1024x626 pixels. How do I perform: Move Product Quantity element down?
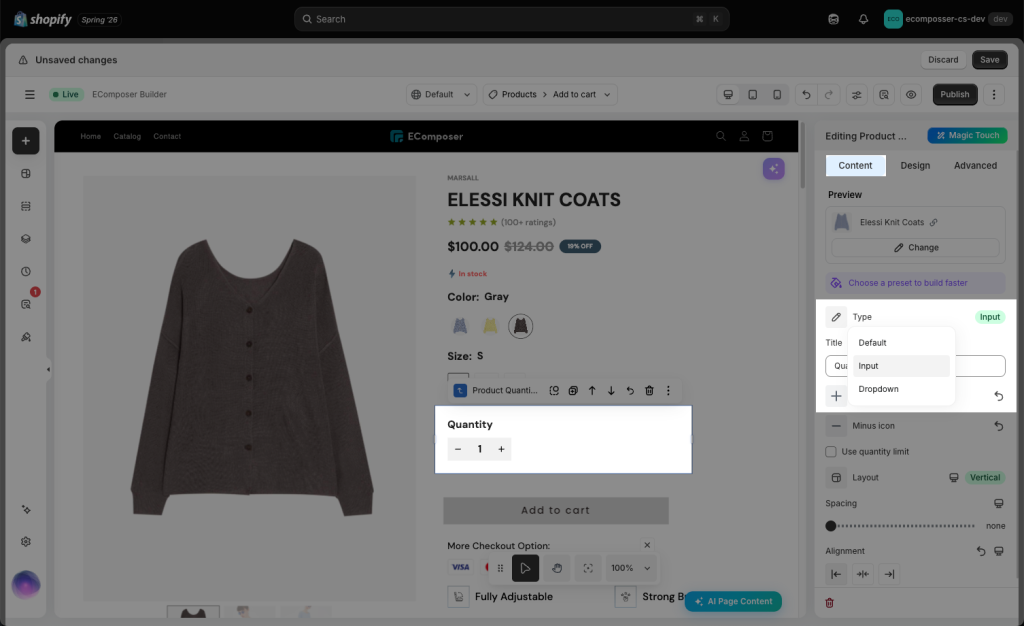[611, 390]
